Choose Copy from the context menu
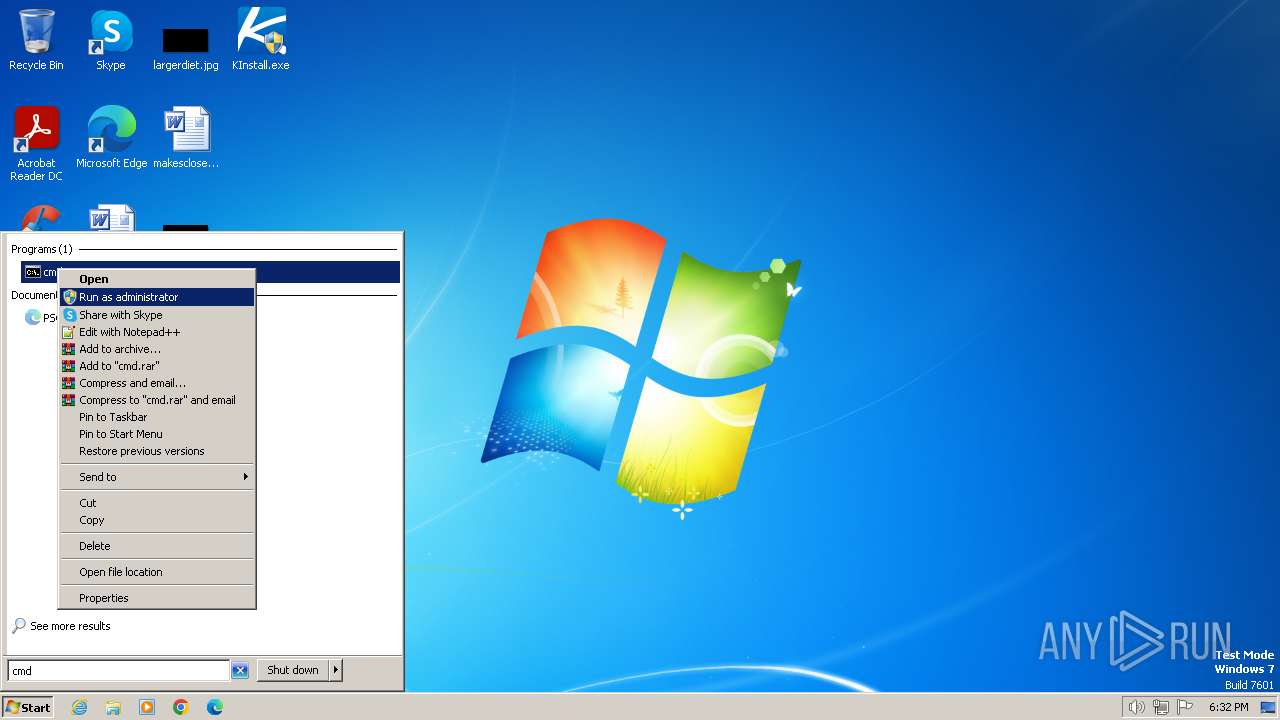The height and width of the screenshot is (720, 1280). click(157, 520)
